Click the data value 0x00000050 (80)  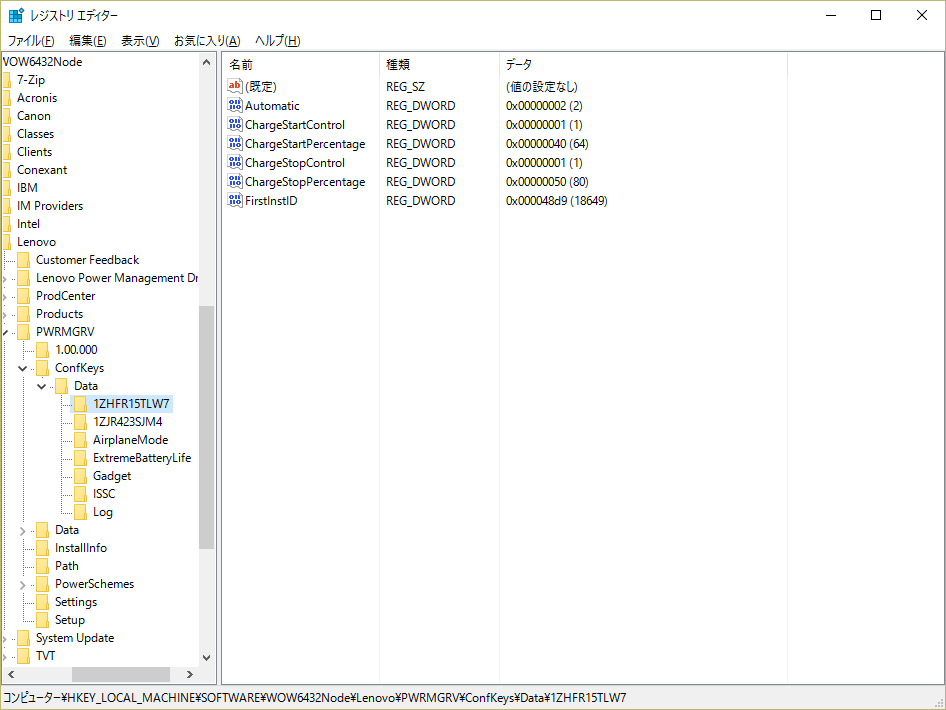coord(547,182)
